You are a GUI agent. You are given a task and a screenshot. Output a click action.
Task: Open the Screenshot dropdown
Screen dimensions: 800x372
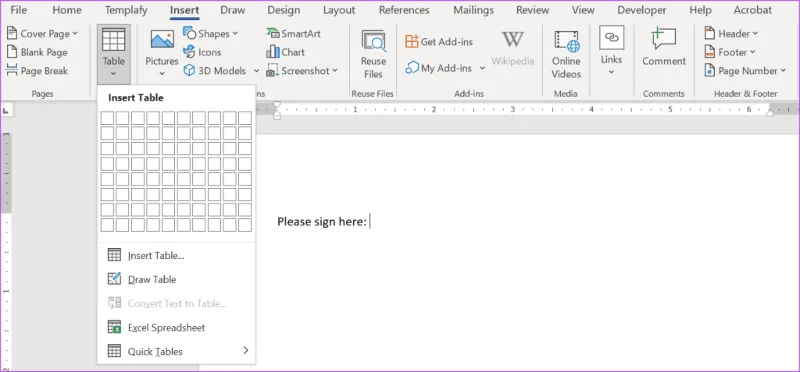(x=303, y=71)
